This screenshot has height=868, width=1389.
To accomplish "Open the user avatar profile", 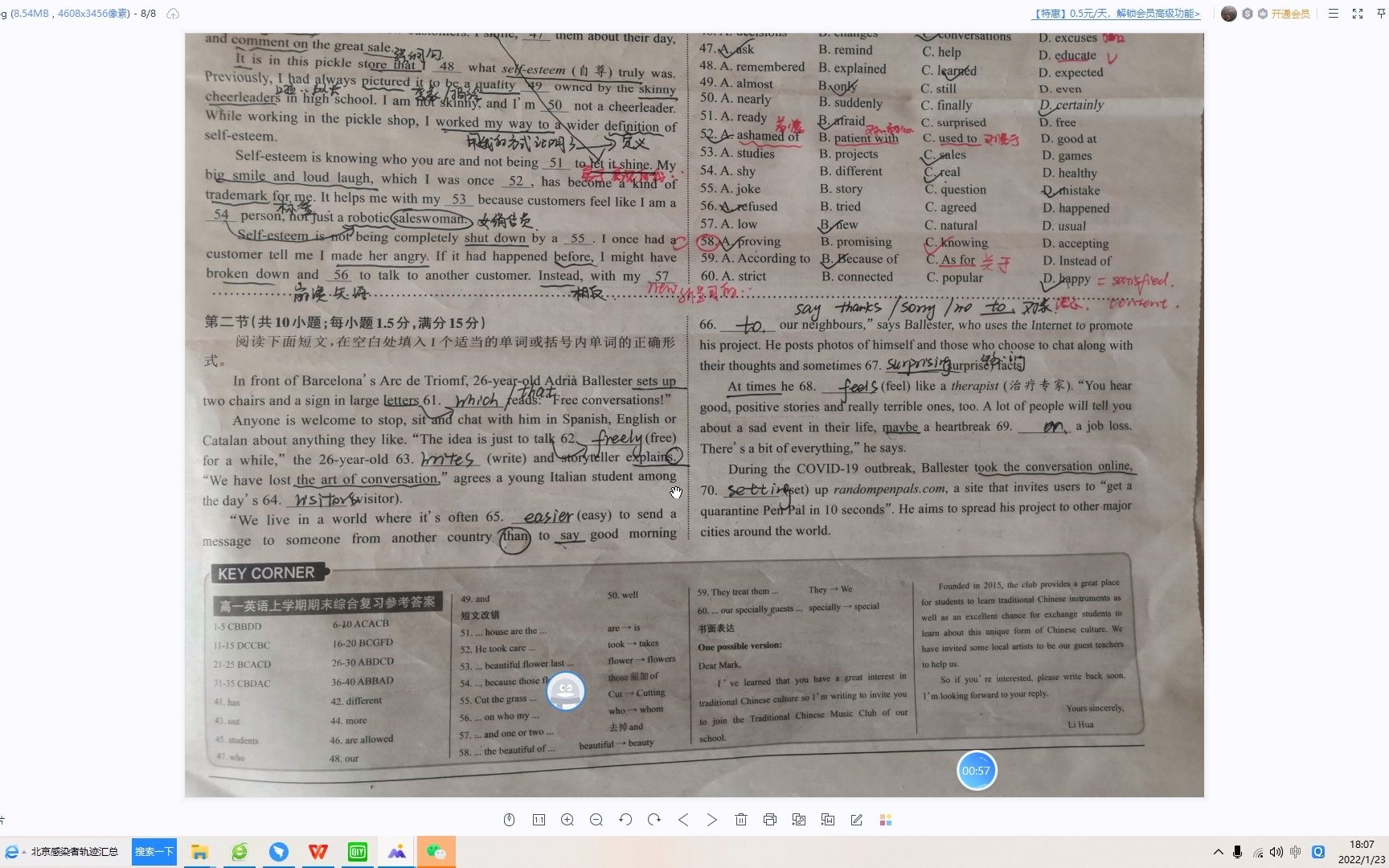I will click(1229, 14).
